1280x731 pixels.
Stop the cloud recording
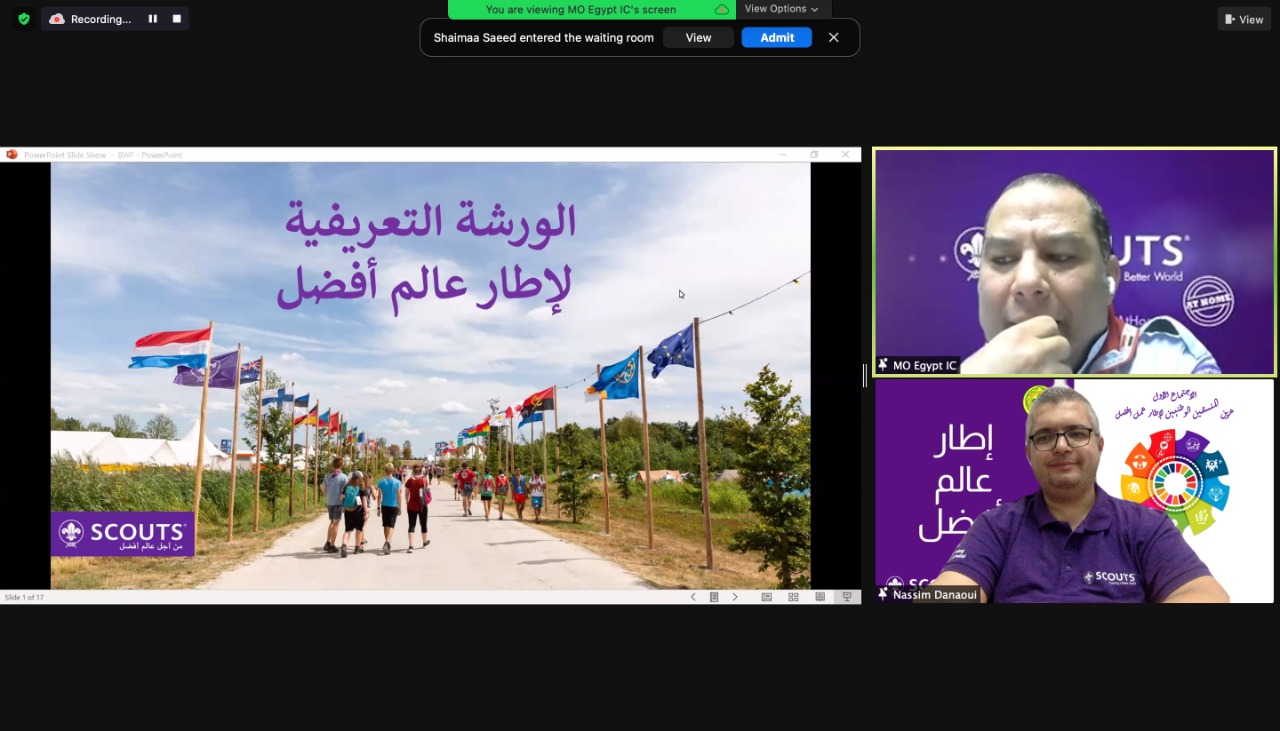[177, 19]
